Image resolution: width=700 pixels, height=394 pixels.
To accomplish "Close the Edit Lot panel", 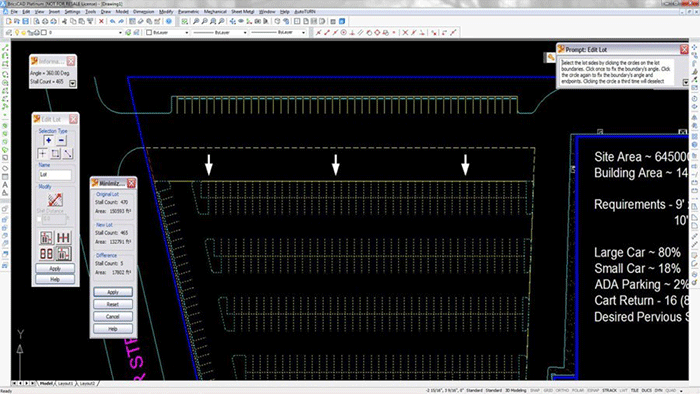I will tap(73, 119).
